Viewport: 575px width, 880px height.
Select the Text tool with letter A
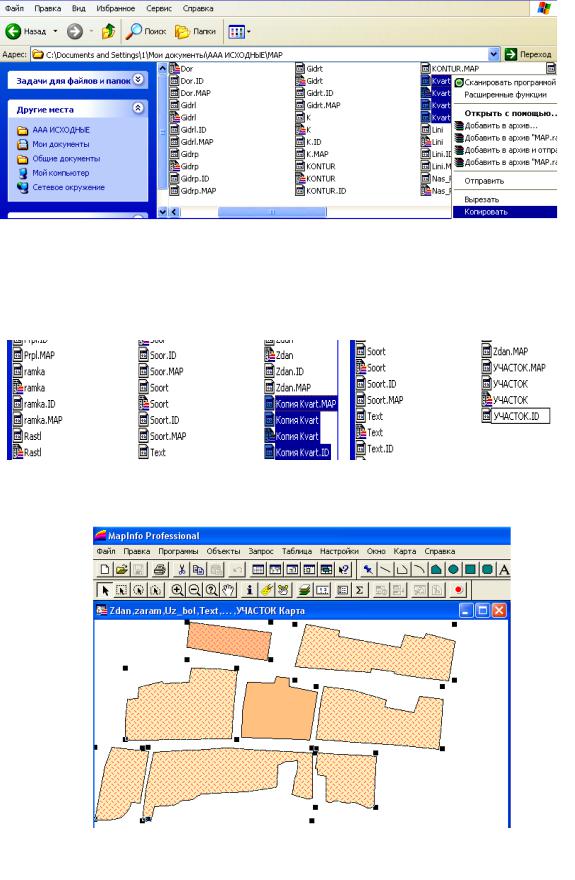click(x=504, y=570)
